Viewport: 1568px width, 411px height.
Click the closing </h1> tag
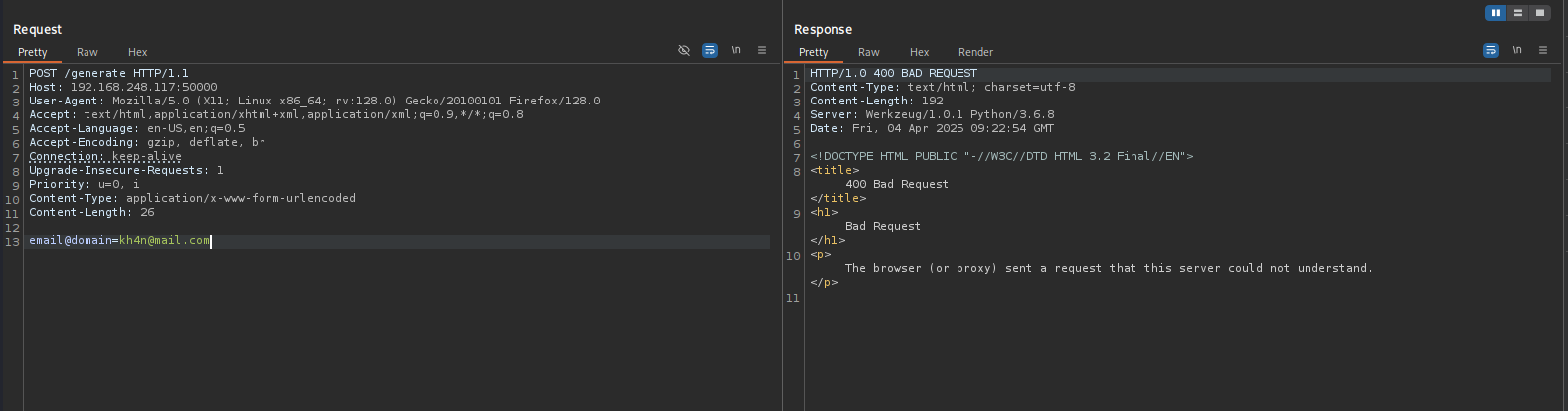pyautogui.click(x=828, y=240)
